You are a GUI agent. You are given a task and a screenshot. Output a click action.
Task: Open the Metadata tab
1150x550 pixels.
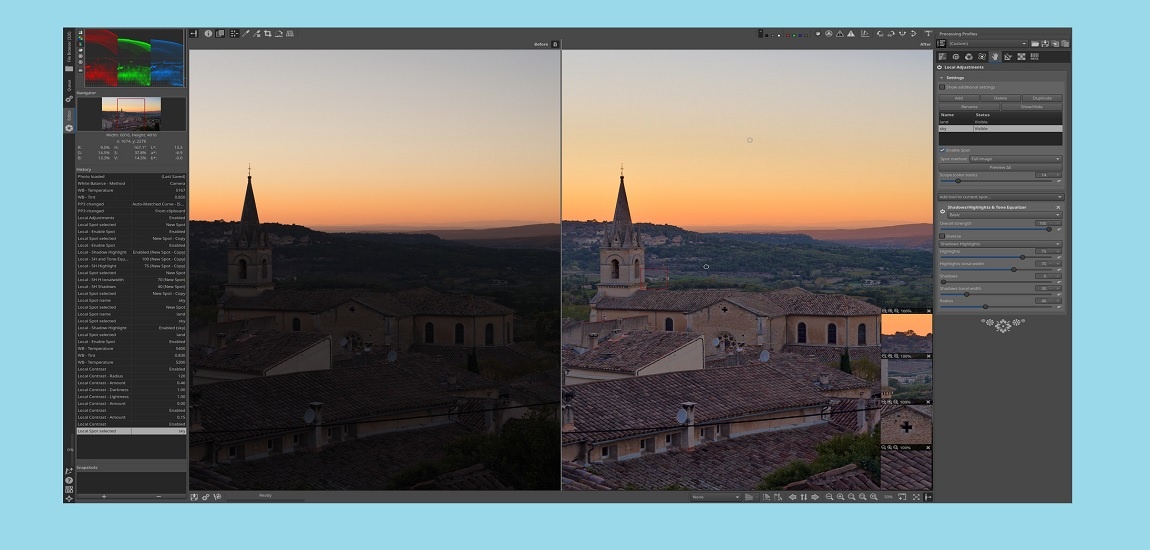point(1035,56)
